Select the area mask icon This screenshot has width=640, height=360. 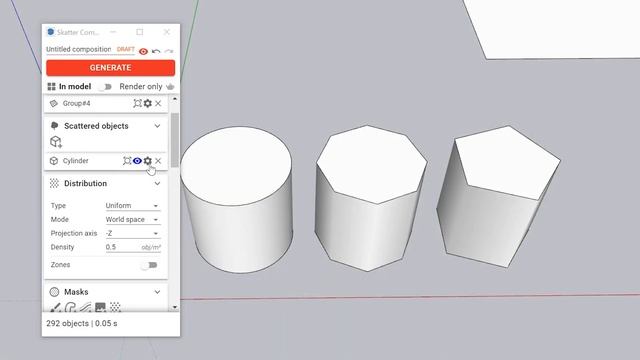[70, 307]
